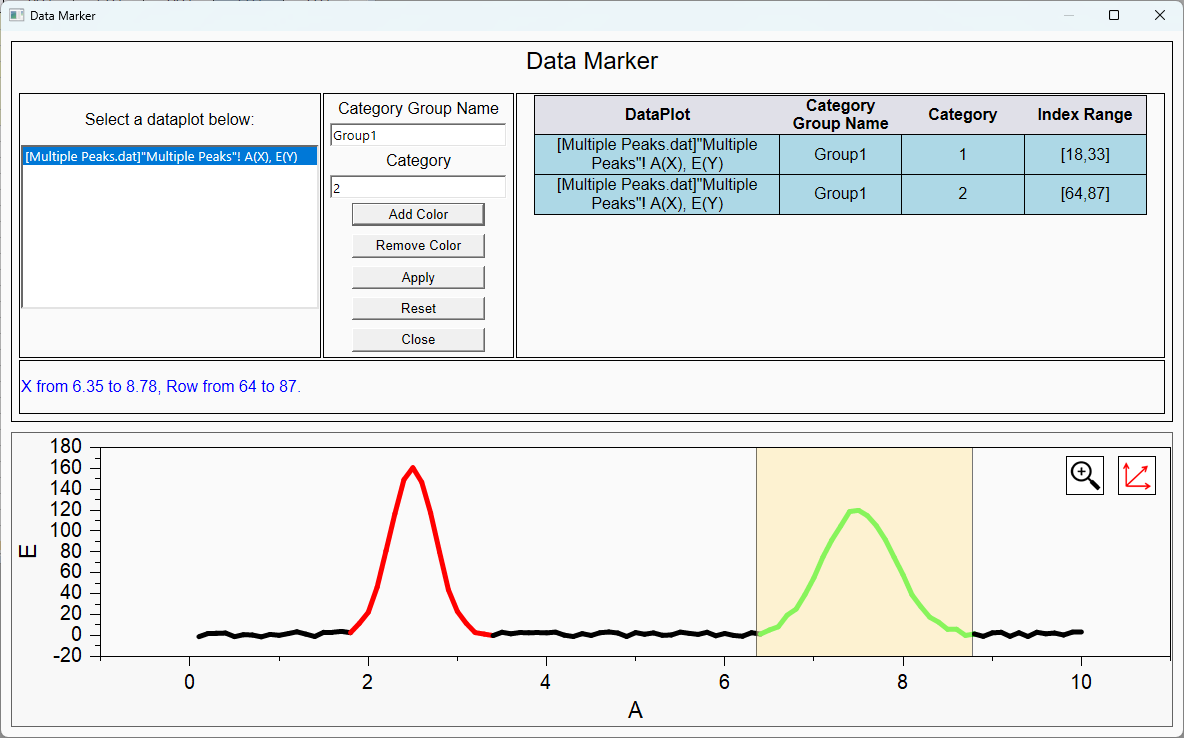
Task: Click the Close button below Reset
Action: coord(418,339)
